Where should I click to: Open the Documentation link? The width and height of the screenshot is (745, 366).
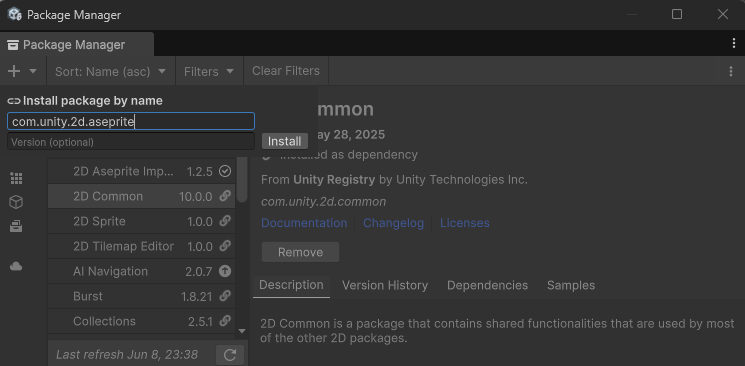pyautogui.click(x=304, y=223)
